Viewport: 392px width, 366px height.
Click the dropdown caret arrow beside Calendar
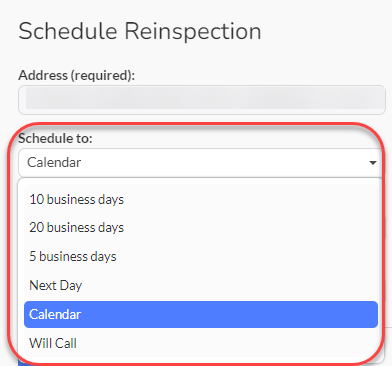(373, 163)
